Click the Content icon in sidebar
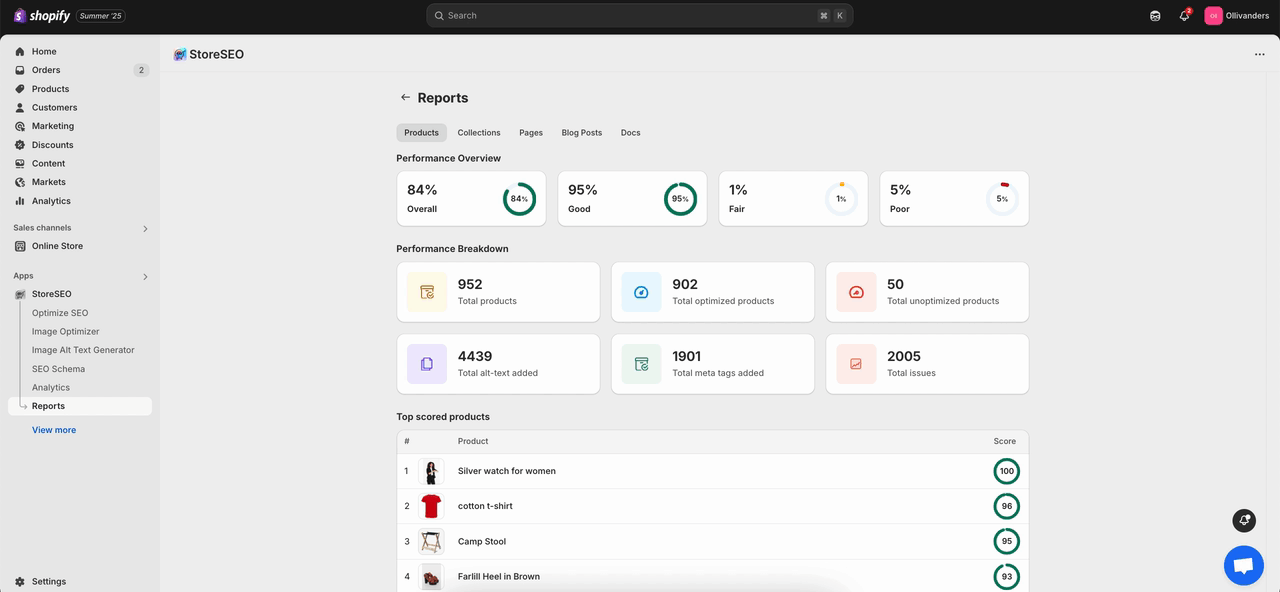Viewport: 1280px width, 592px height. pyautogui.click(x=20, y=164)
